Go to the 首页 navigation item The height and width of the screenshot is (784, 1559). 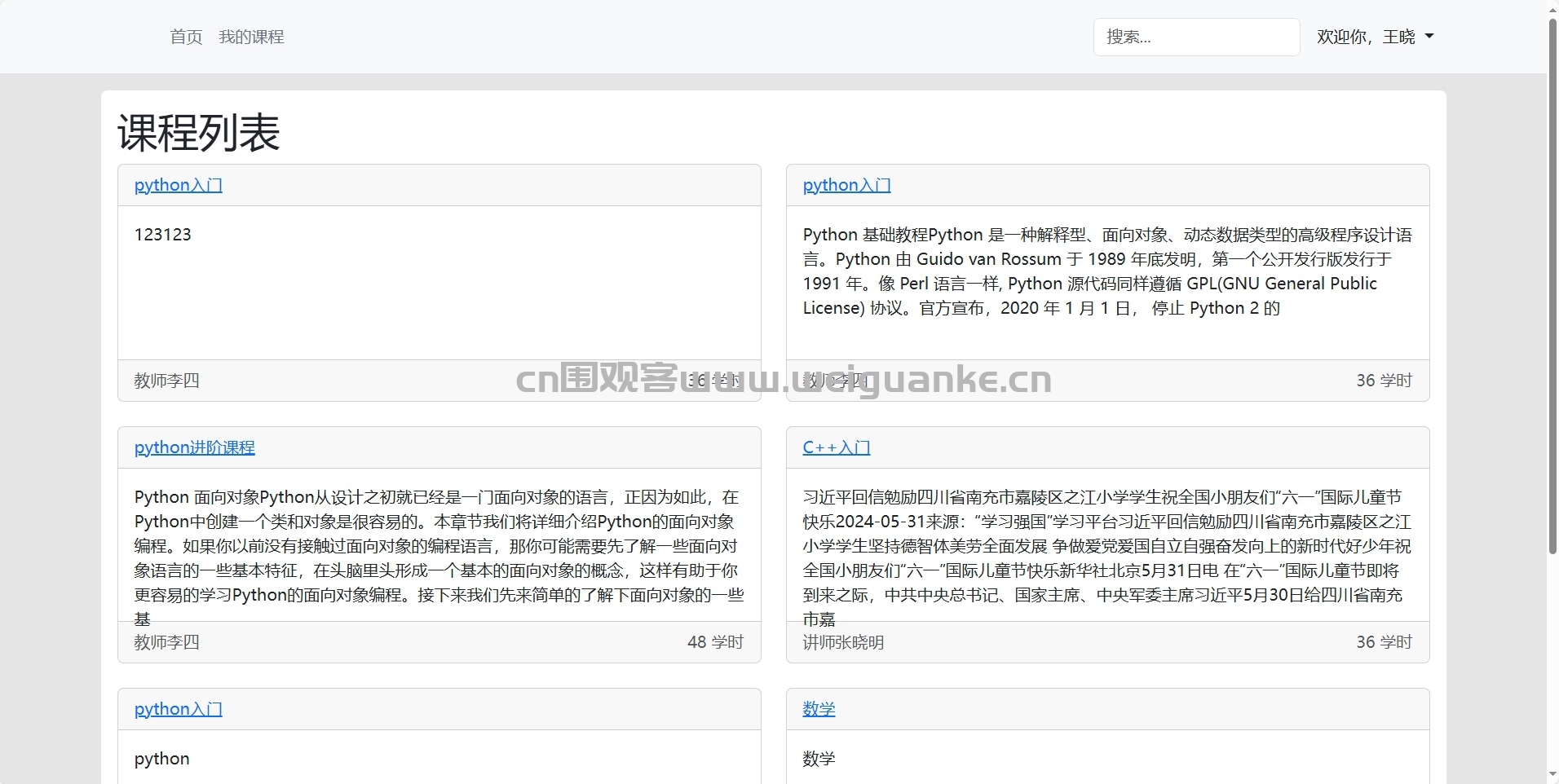[x=186, y=37]
